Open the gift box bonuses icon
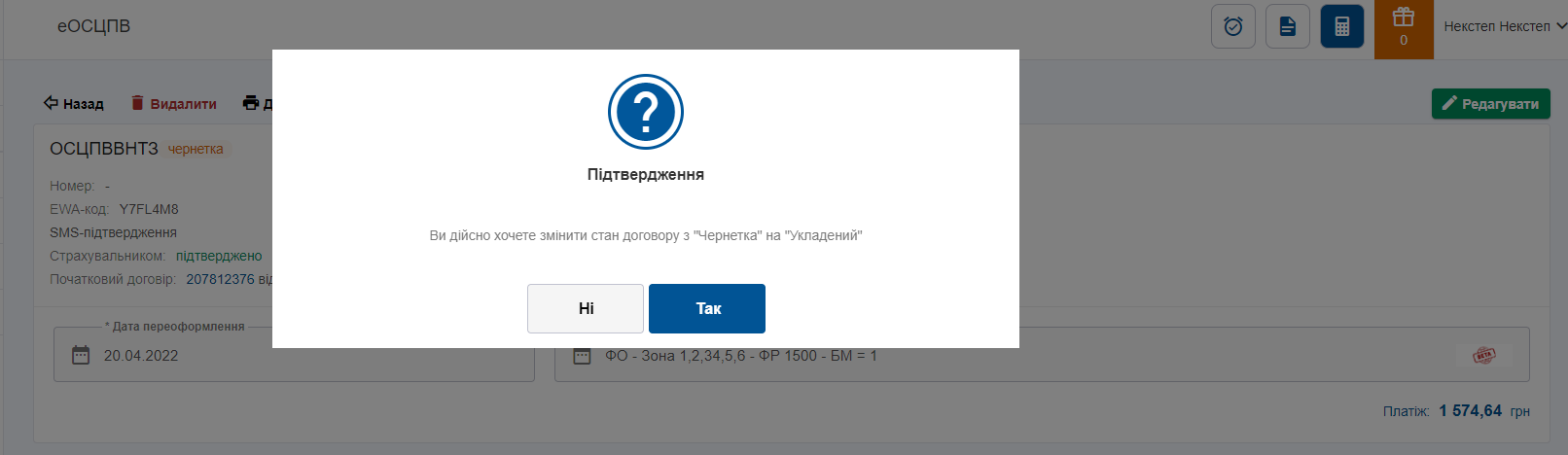 click(x=1404, y=28)
